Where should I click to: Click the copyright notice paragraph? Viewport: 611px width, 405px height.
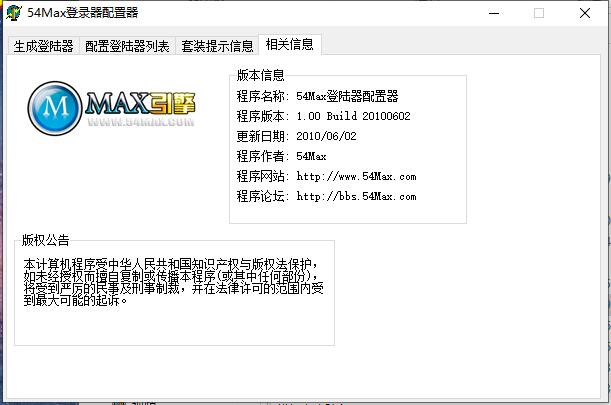click(173, 282)
